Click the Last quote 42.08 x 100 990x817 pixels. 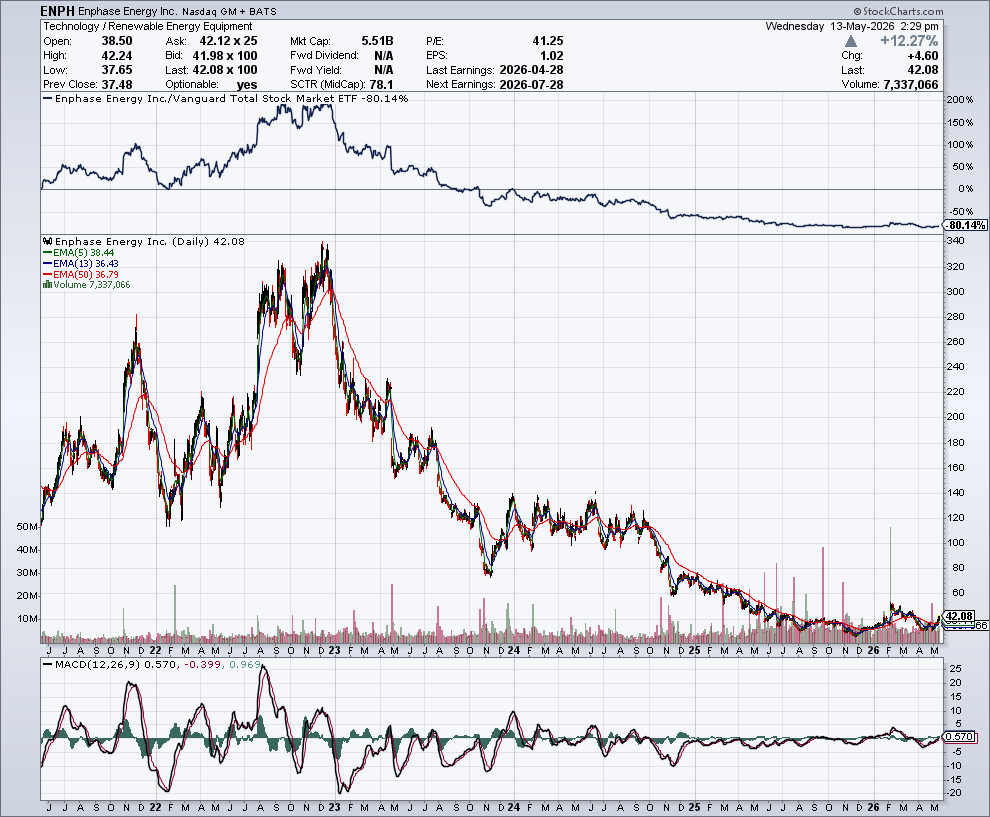(x=225, y=70)
